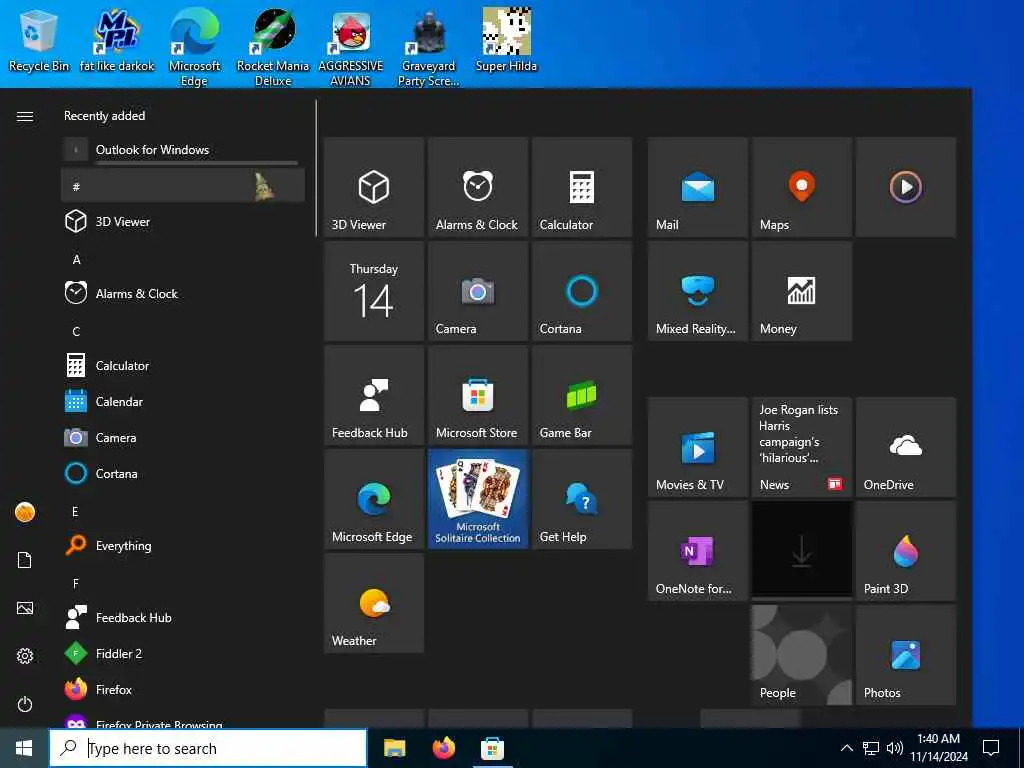This screenshot has width=1024, height=768.
Task: Open the Cortana tile
Action: [581, 291]
